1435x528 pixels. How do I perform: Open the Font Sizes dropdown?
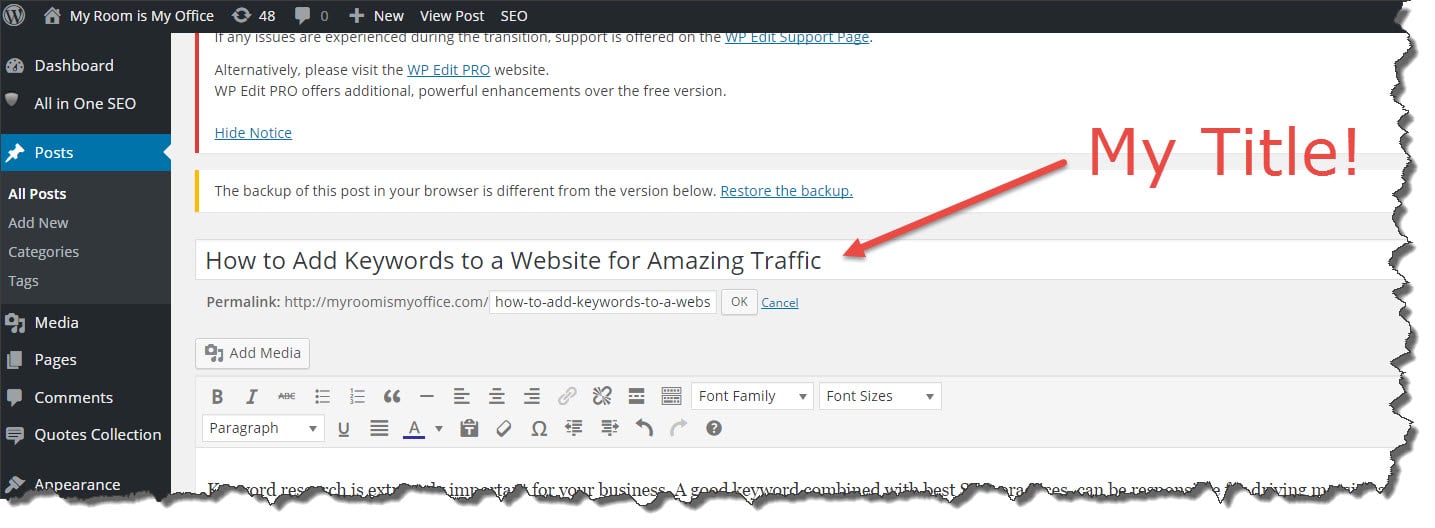pos(880,396)
